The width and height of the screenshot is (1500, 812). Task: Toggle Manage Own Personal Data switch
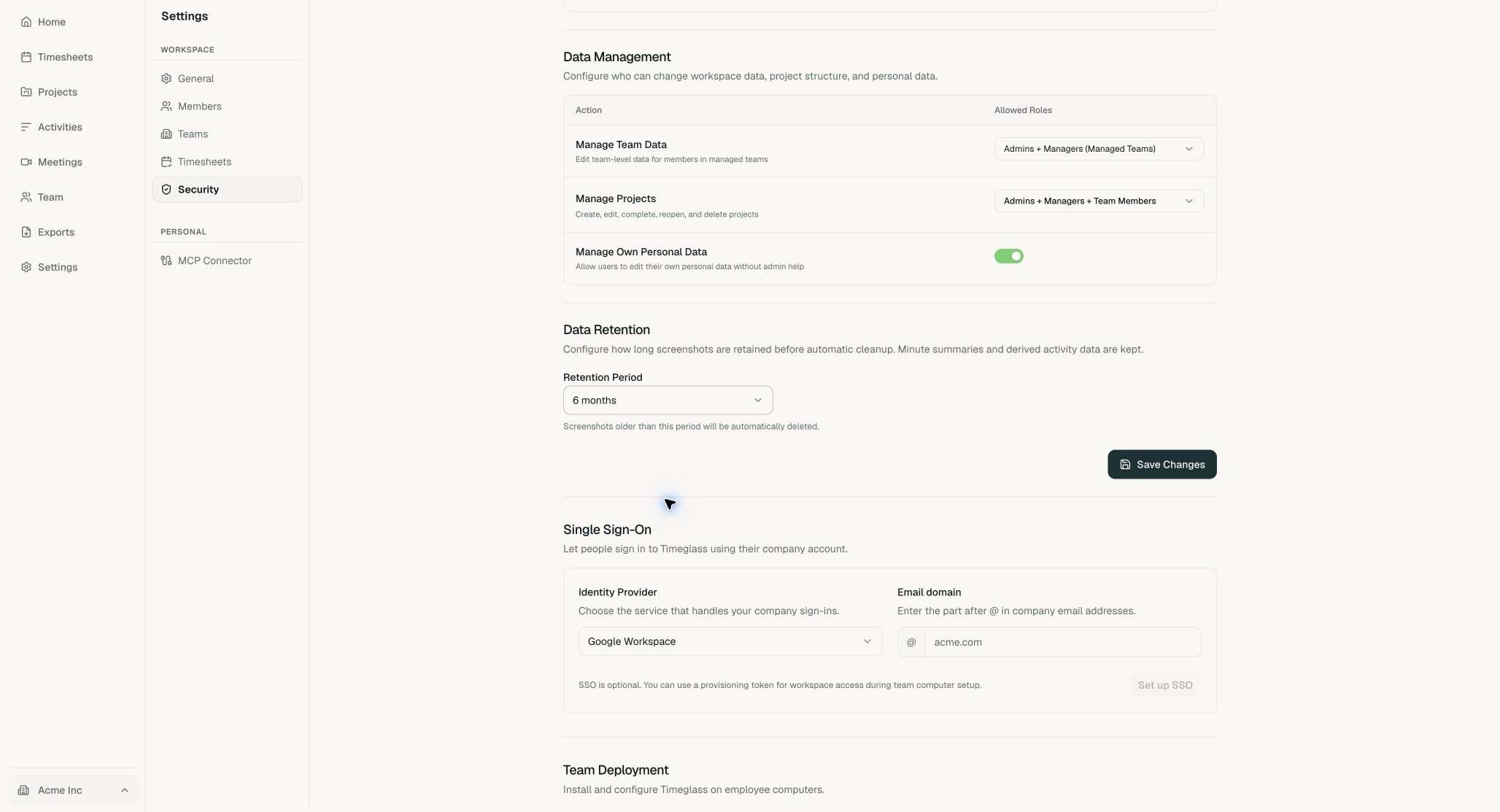(1008, 256)
